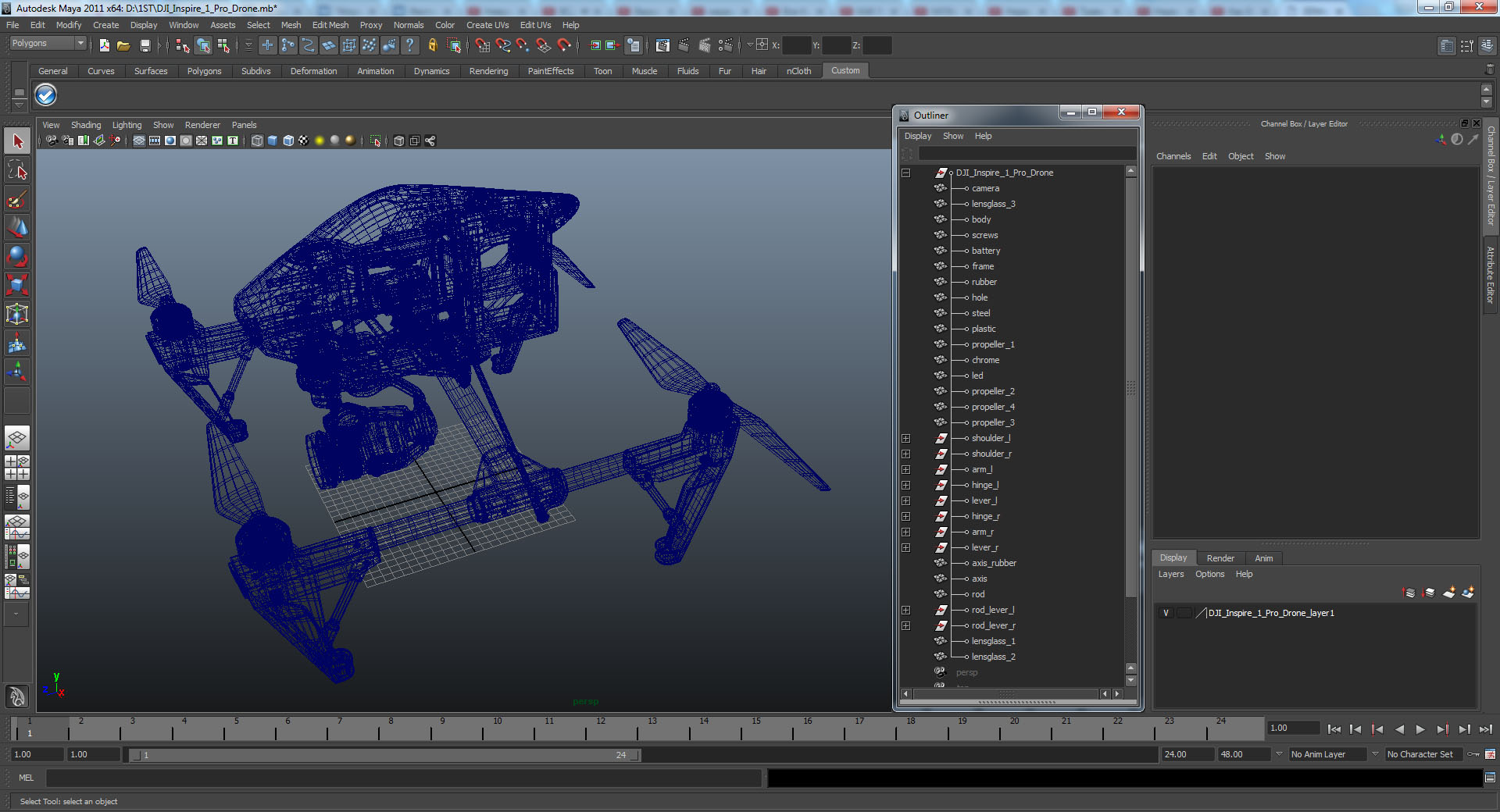The width and height of the screenshot is (1500, 812).
Task: Open the Polygons menu set dropdown
Action: tap(48, 43)
